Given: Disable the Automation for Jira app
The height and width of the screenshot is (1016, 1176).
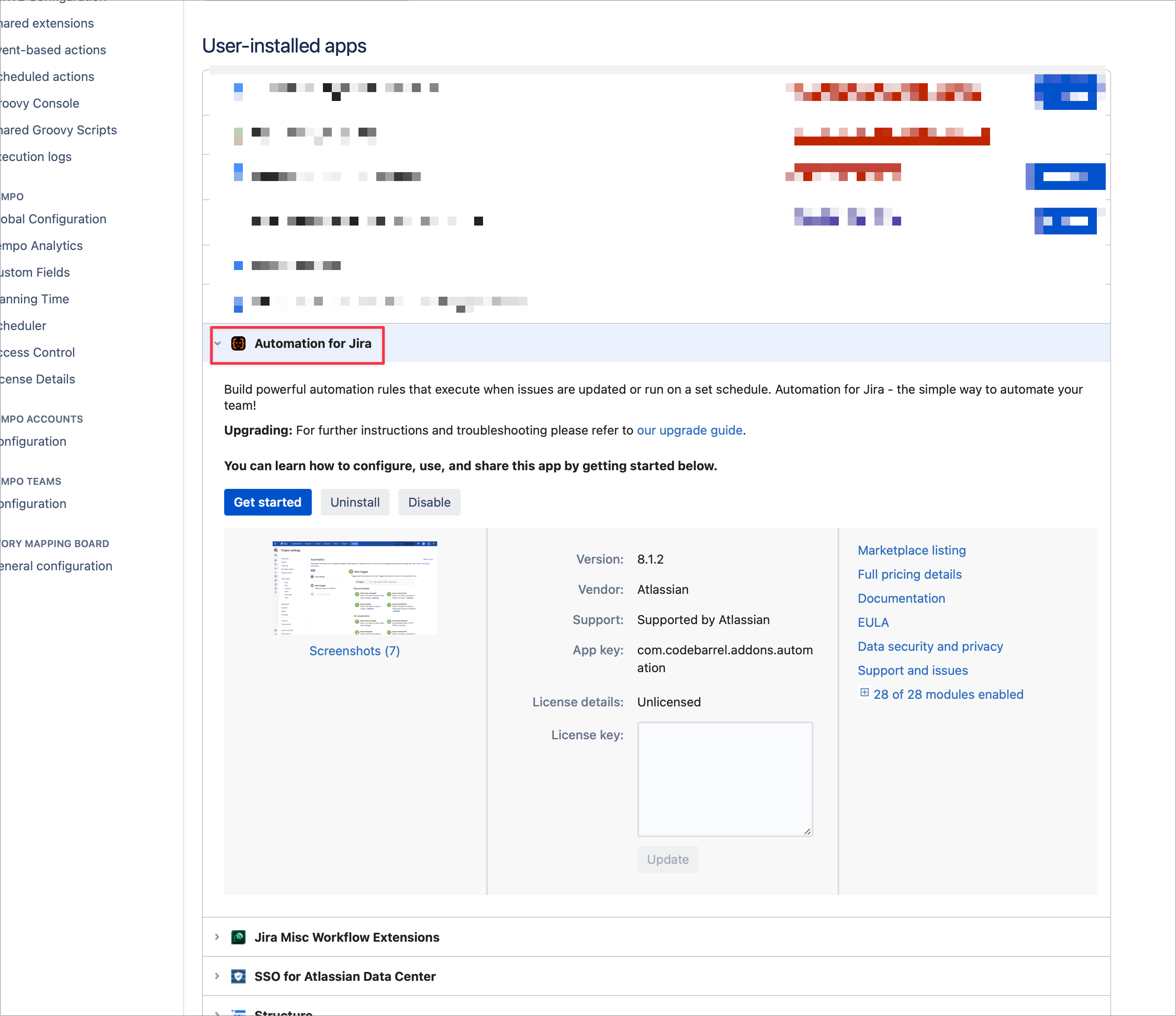Looking at the screenshot, I should click(429, 502).
